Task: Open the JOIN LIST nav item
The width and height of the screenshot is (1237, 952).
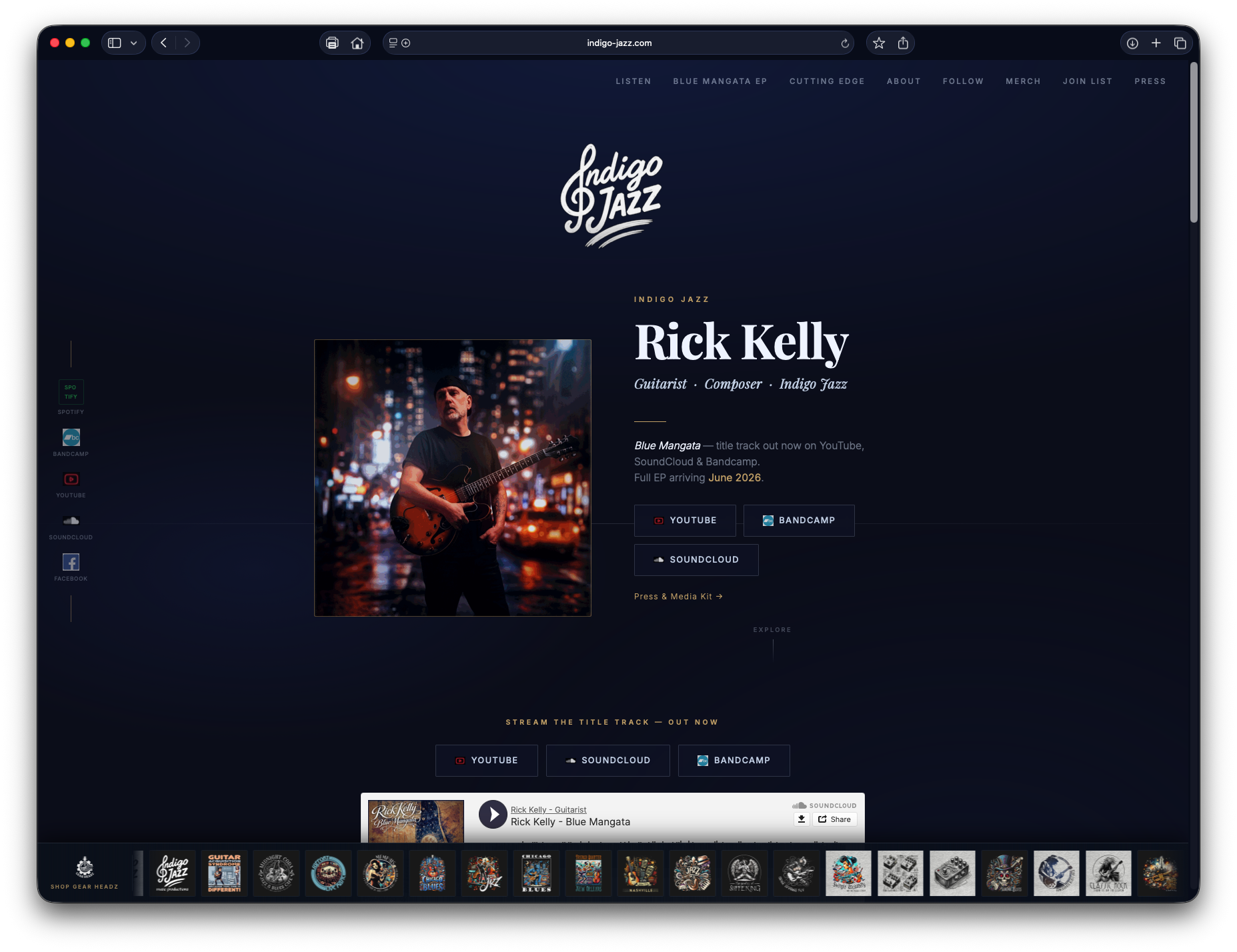Action: [1088, 81]
